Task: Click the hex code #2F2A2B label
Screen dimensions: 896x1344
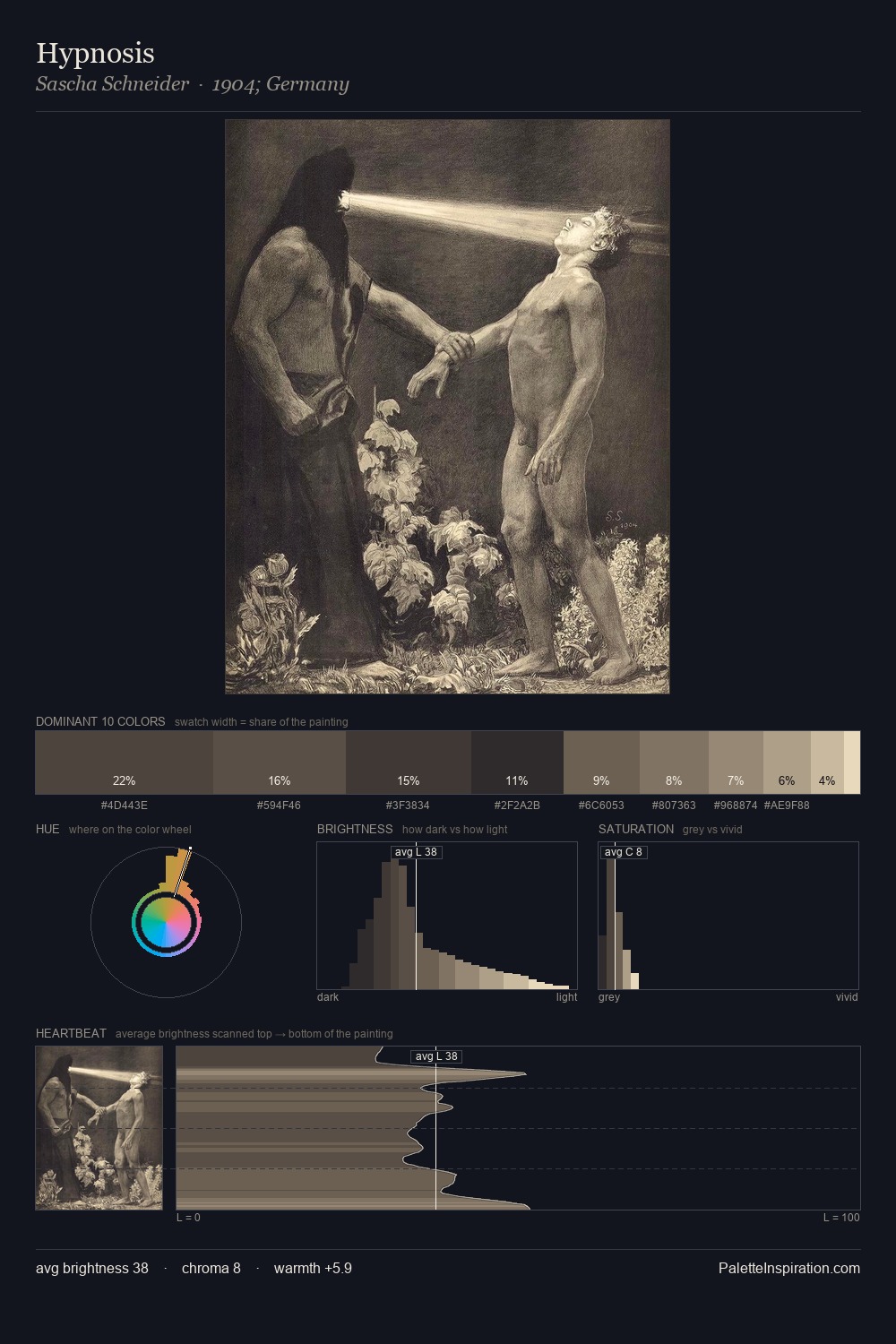Action: click(x=517, y=806)
